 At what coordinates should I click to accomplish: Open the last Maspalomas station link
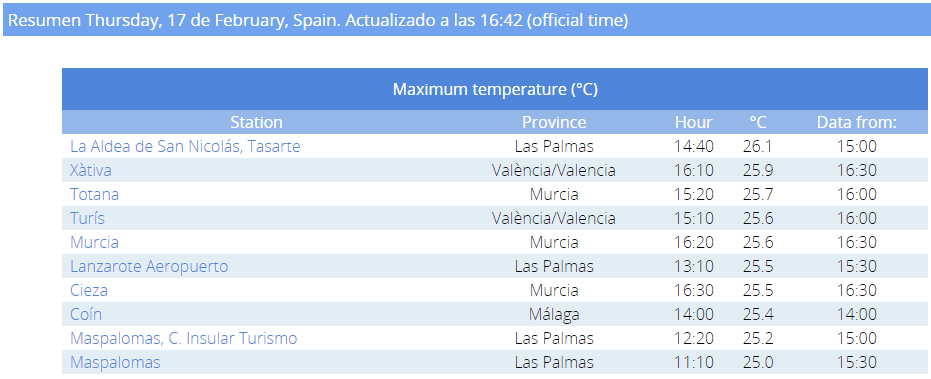pos(115,362)
